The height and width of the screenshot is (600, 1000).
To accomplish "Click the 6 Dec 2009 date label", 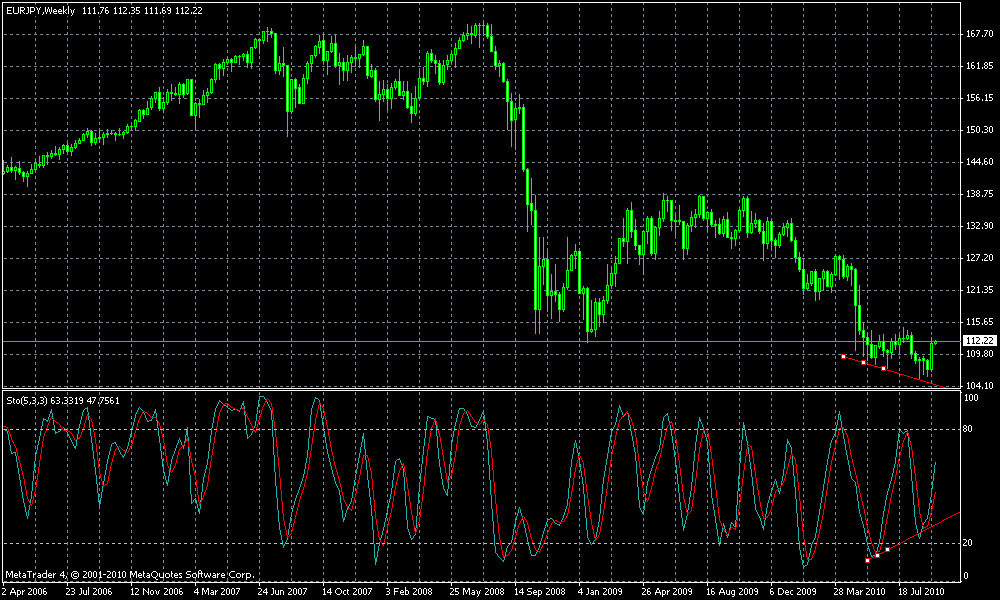I will point(793,591).
